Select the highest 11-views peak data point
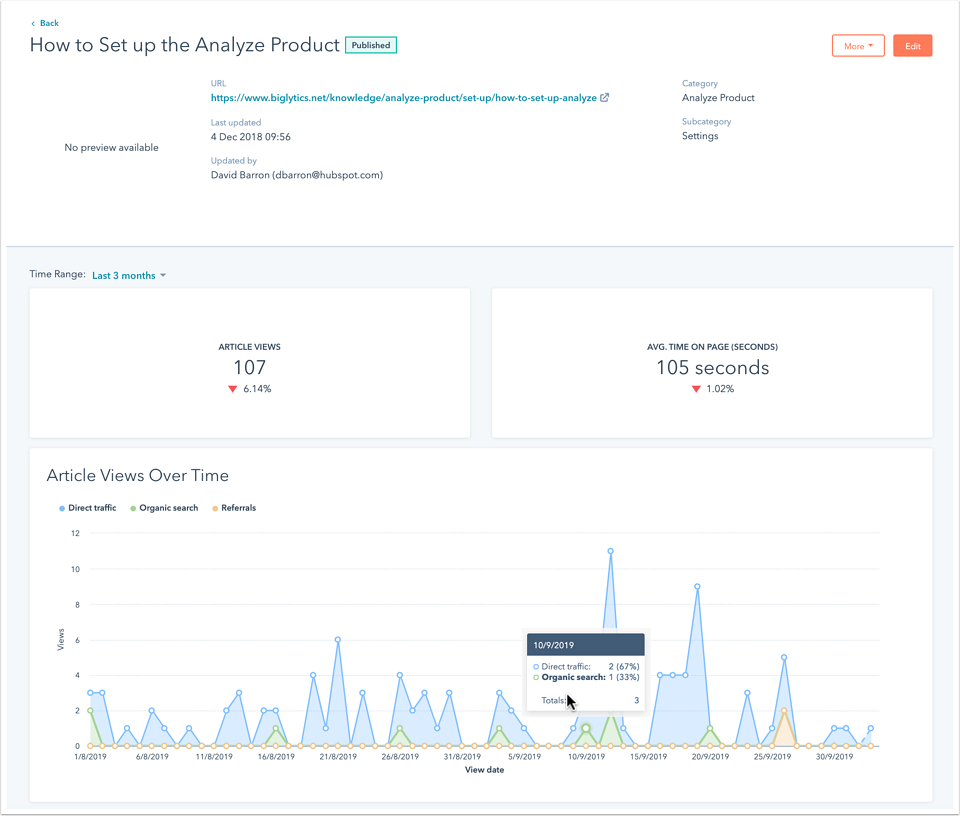The height and width of the screenshot is (816, 960). tap(610, 551)
